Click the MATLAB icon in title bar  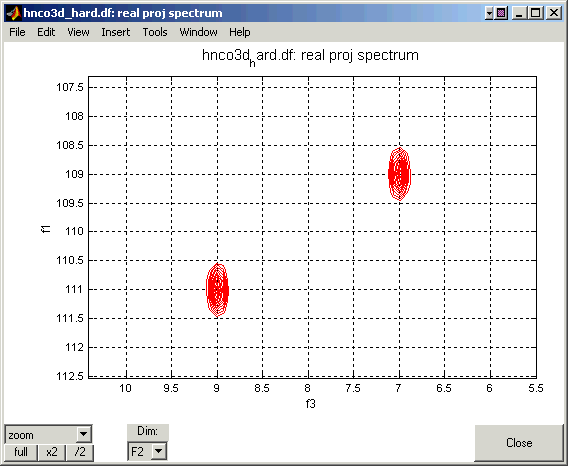14,13
